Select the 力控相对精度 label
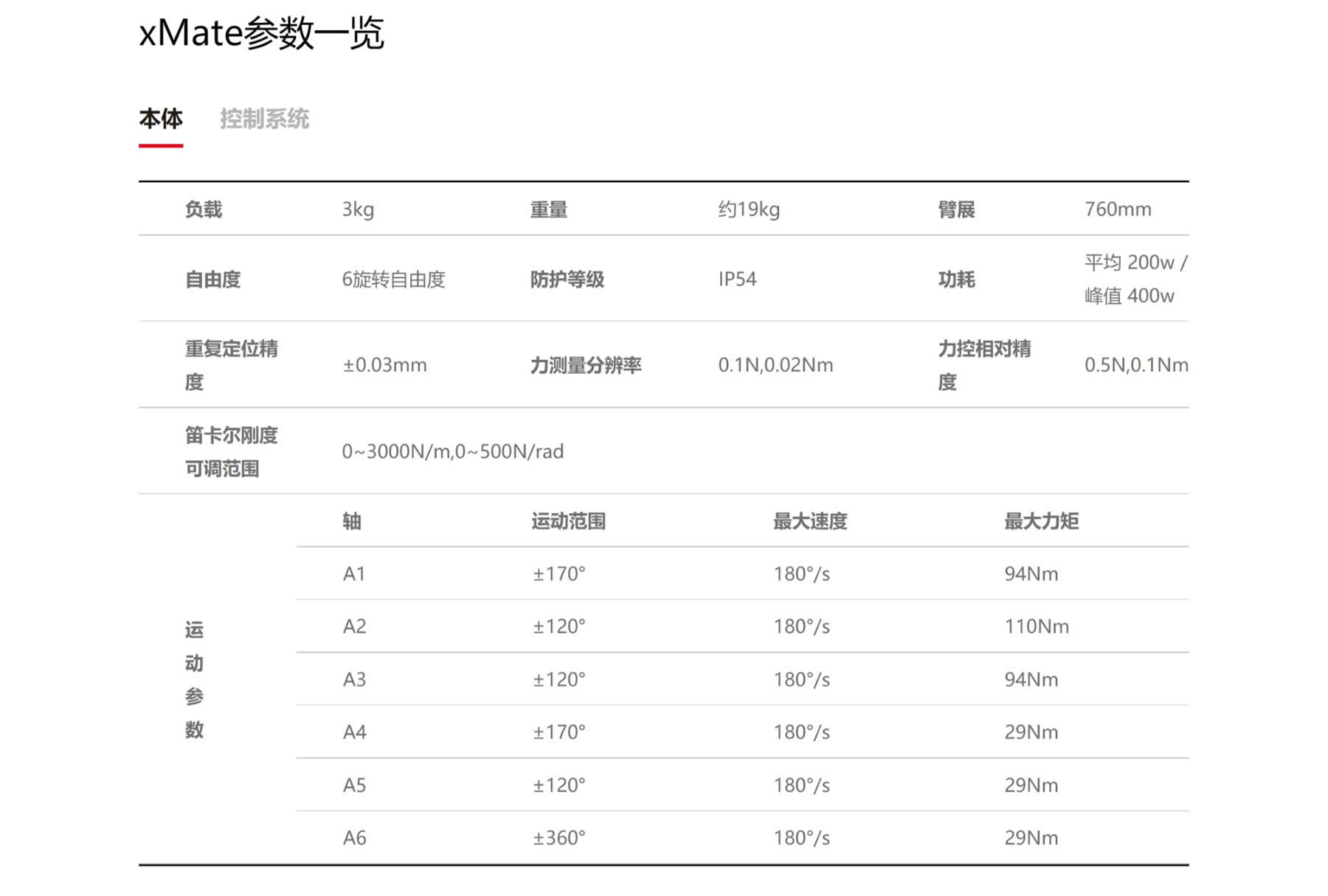 [x=985, y=365]
